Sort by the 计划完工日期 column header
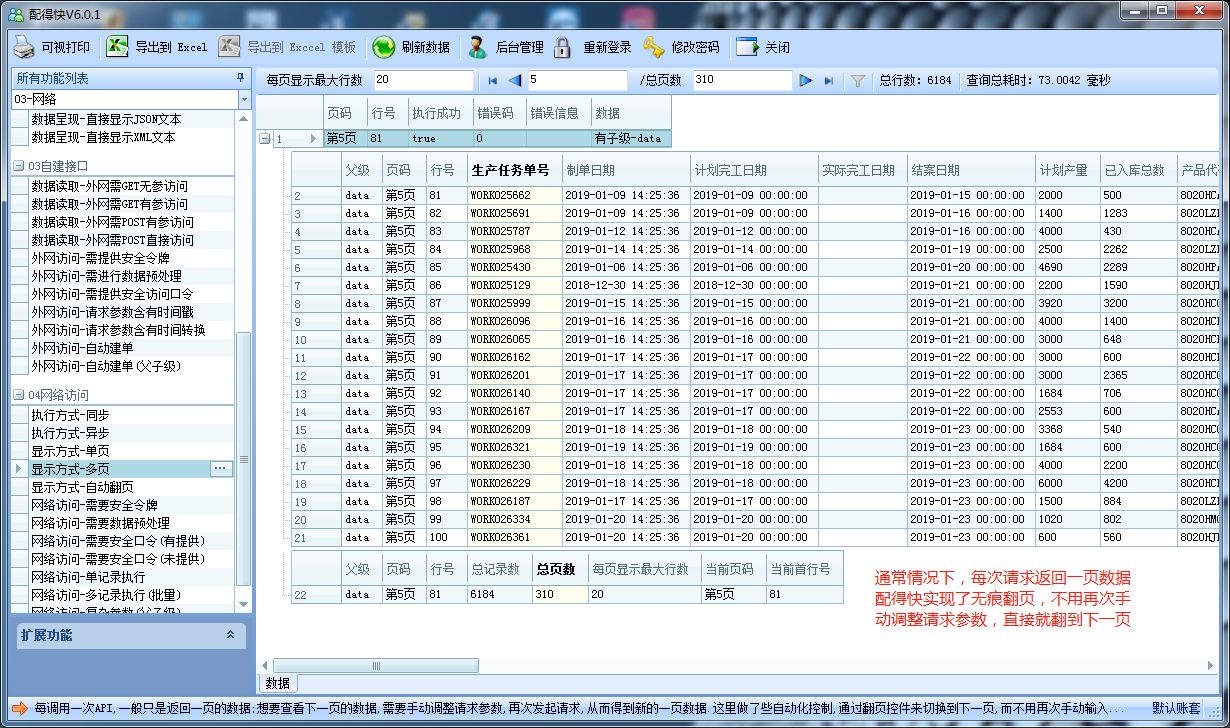 click(x=754, y=170)
